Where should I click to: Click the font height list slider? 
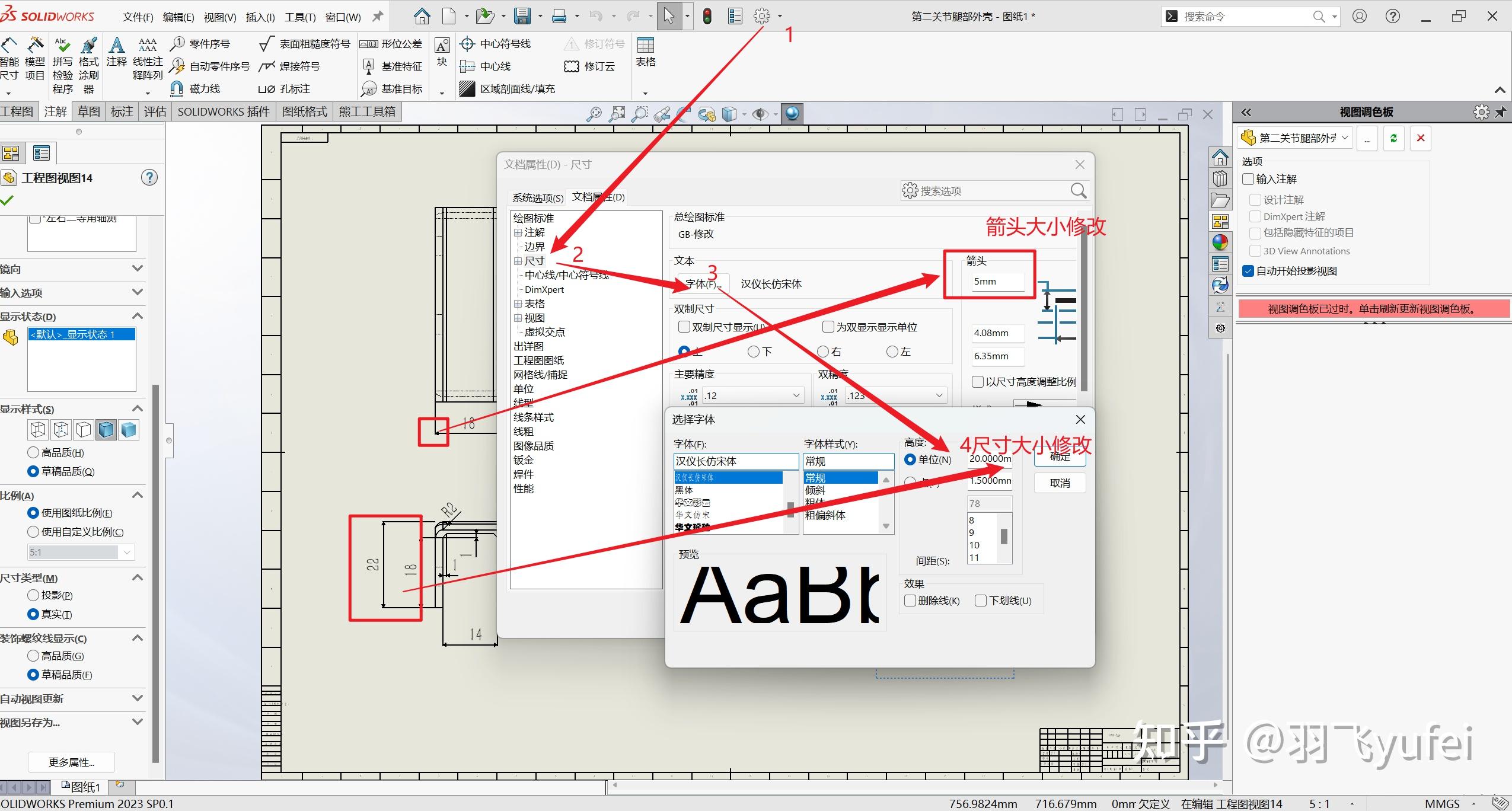click(1003, 535)
